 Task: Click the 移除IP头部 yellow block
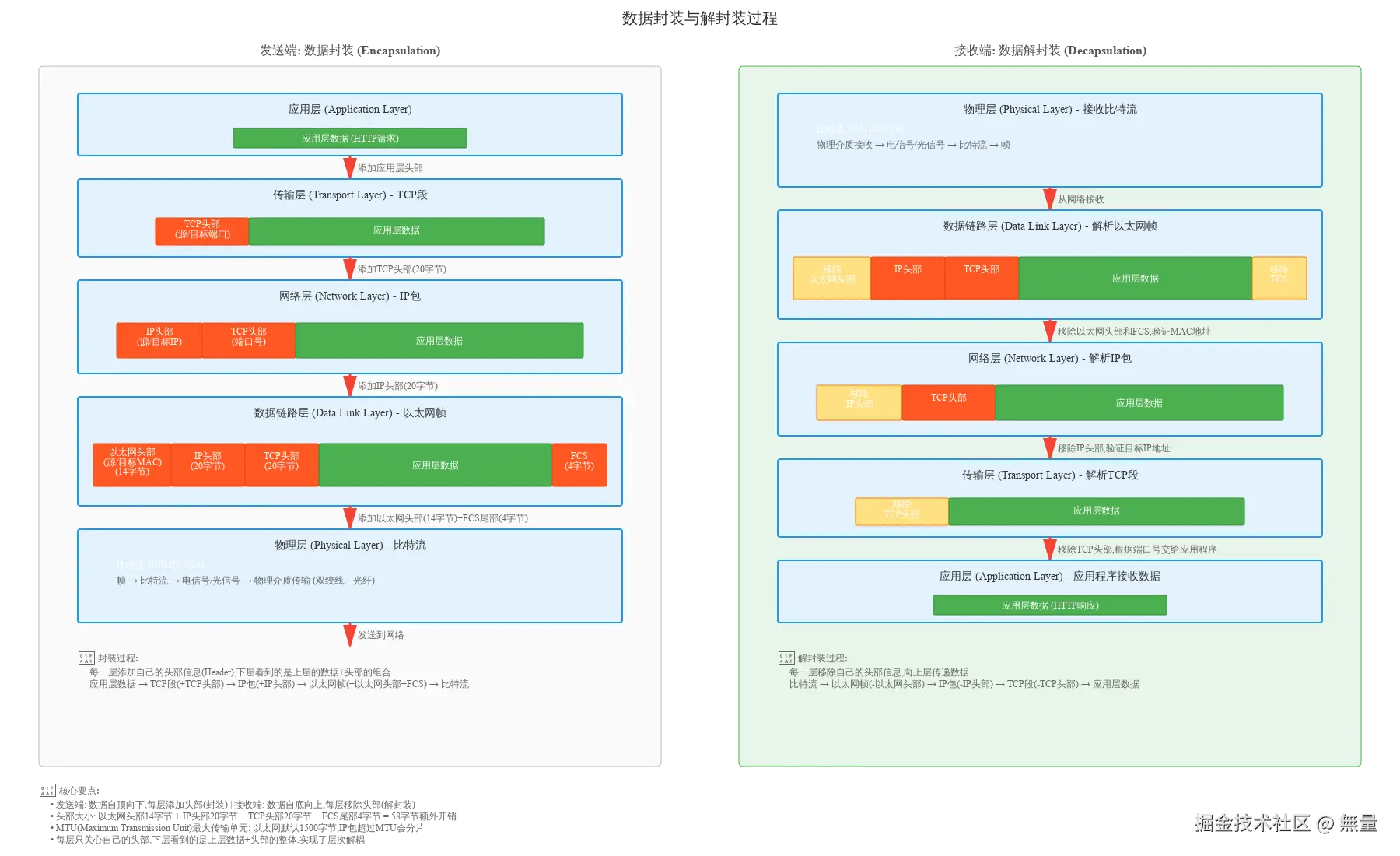pyautogui.click(x=858, y=402)
